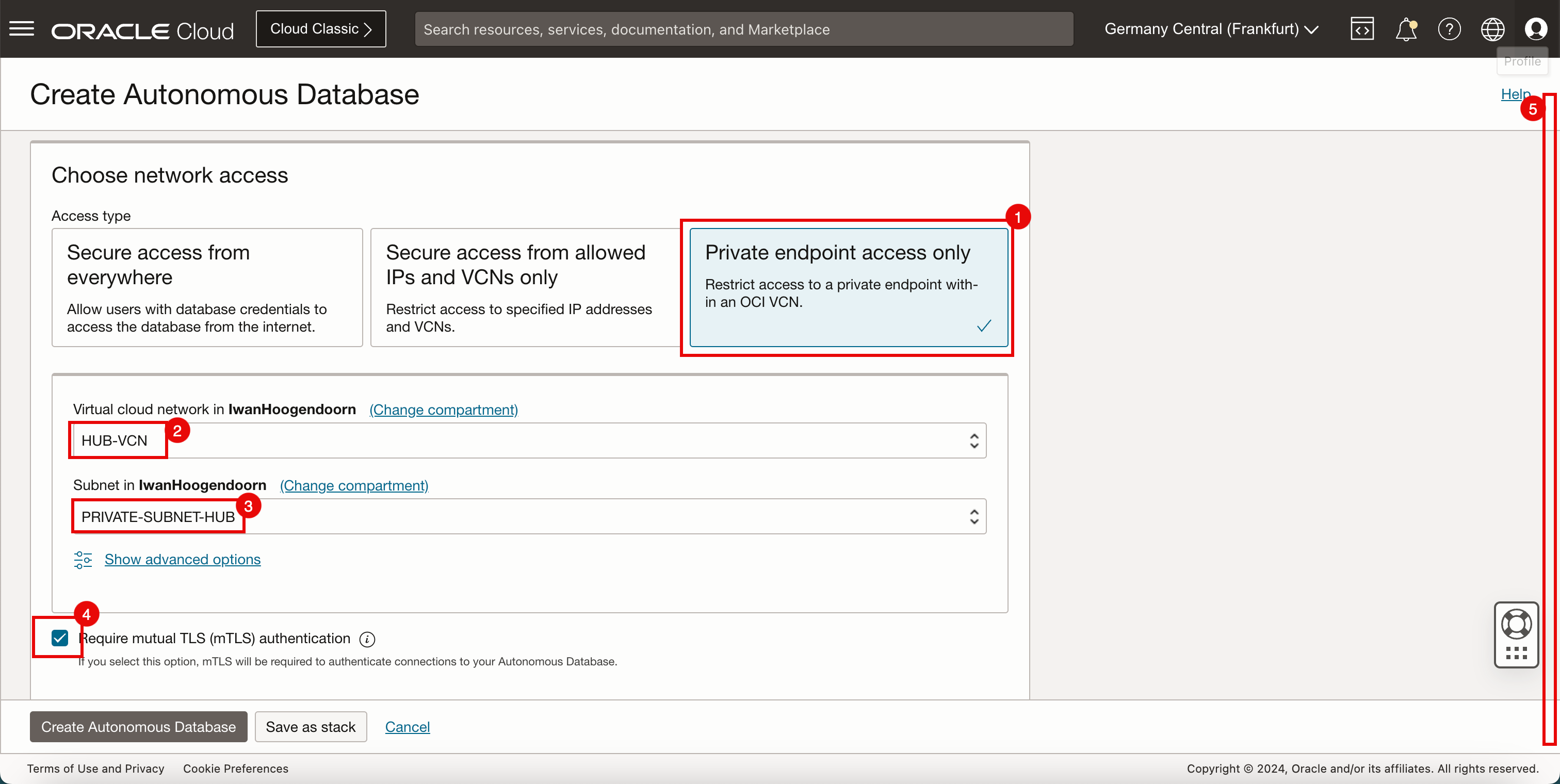Viewport: 1560px width, 784px height.
Task: Click the mTLS information icon
Action: tap(367, 639)
